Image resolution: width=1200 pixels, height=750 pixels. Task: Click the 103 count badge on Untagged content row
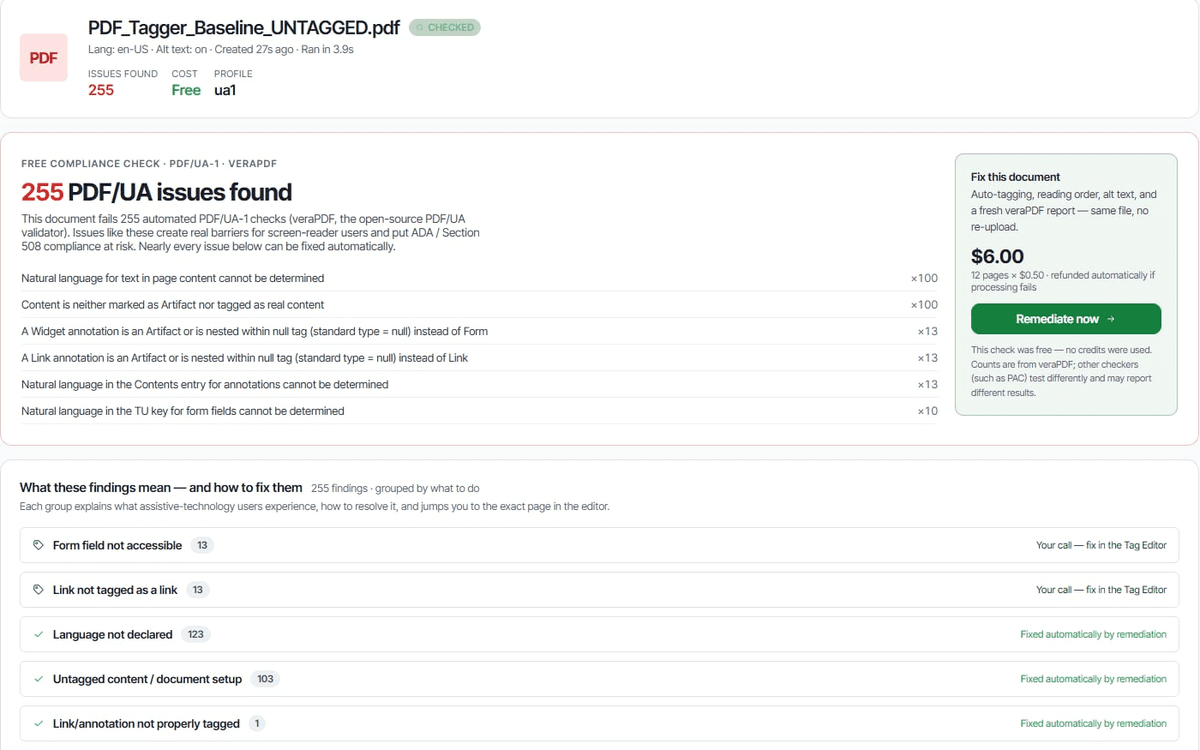[x=265, y=679]
